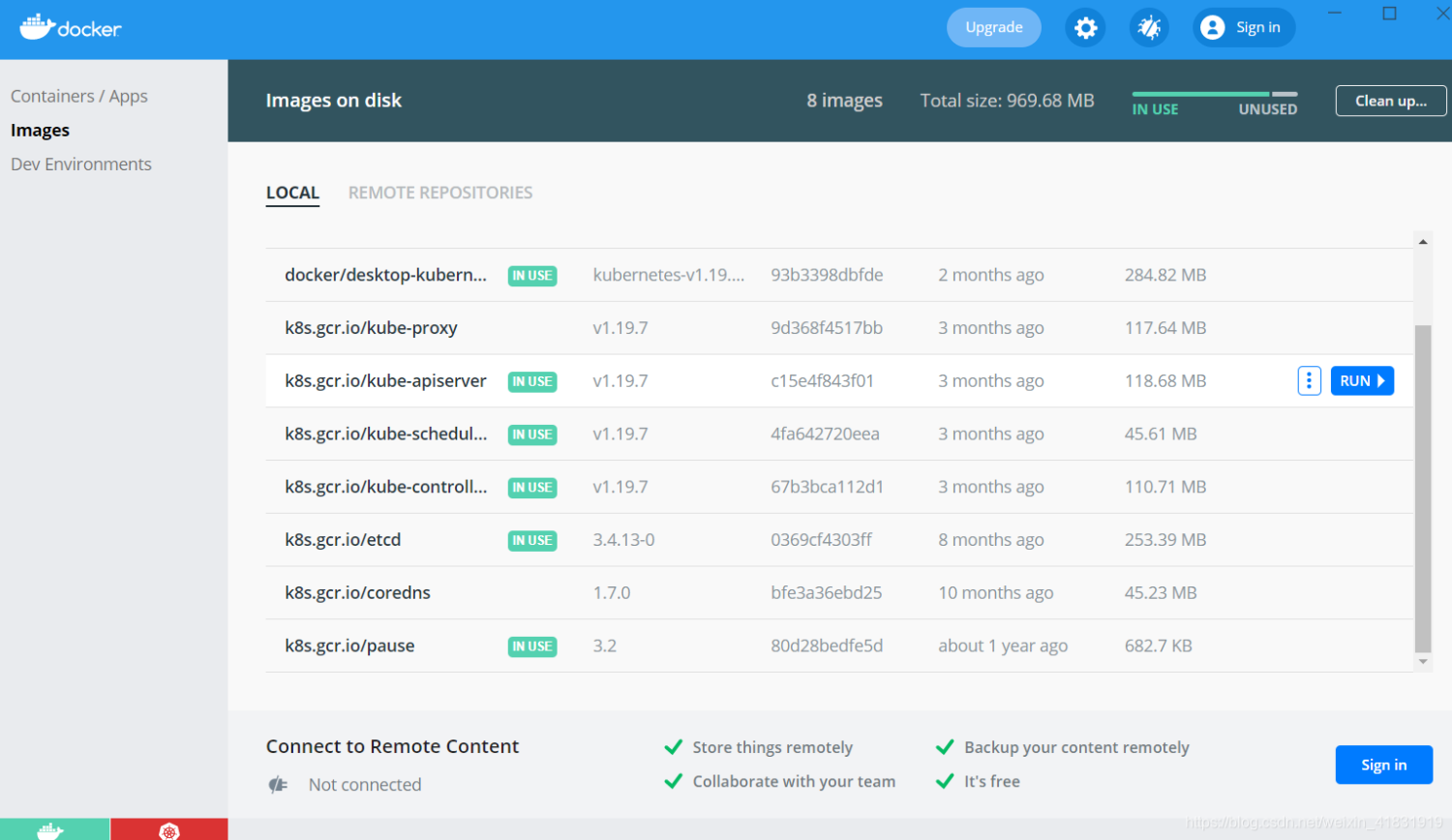The width and height of the screenshot is (1452, 840).
Task: Click image ID 67b3bca112d1
Action: [x=827, y=487]
